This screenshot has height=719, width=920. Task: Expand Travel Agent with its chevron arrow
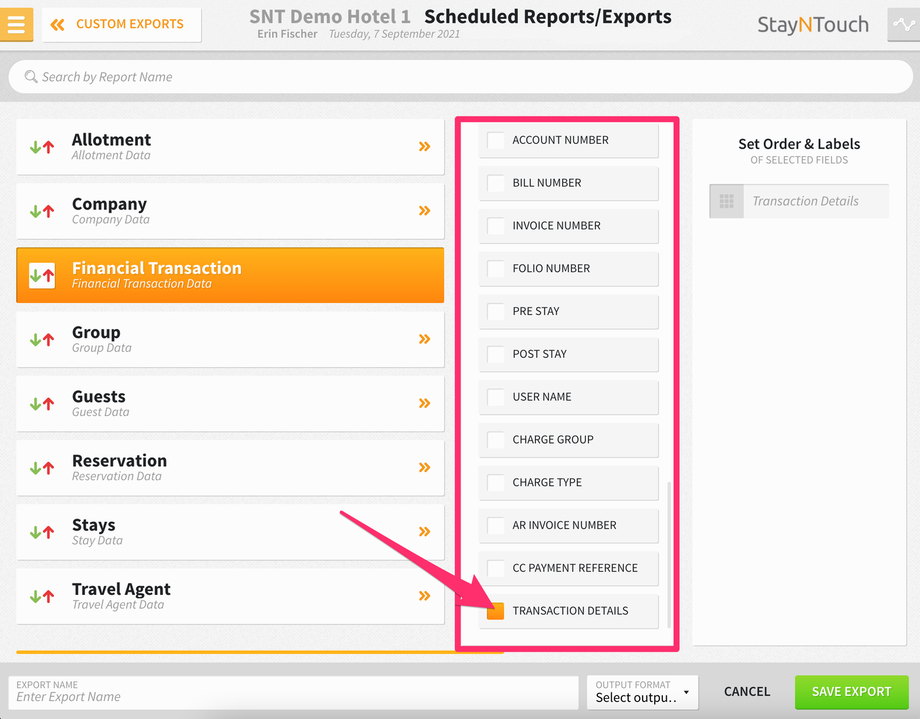coord(425,596)
